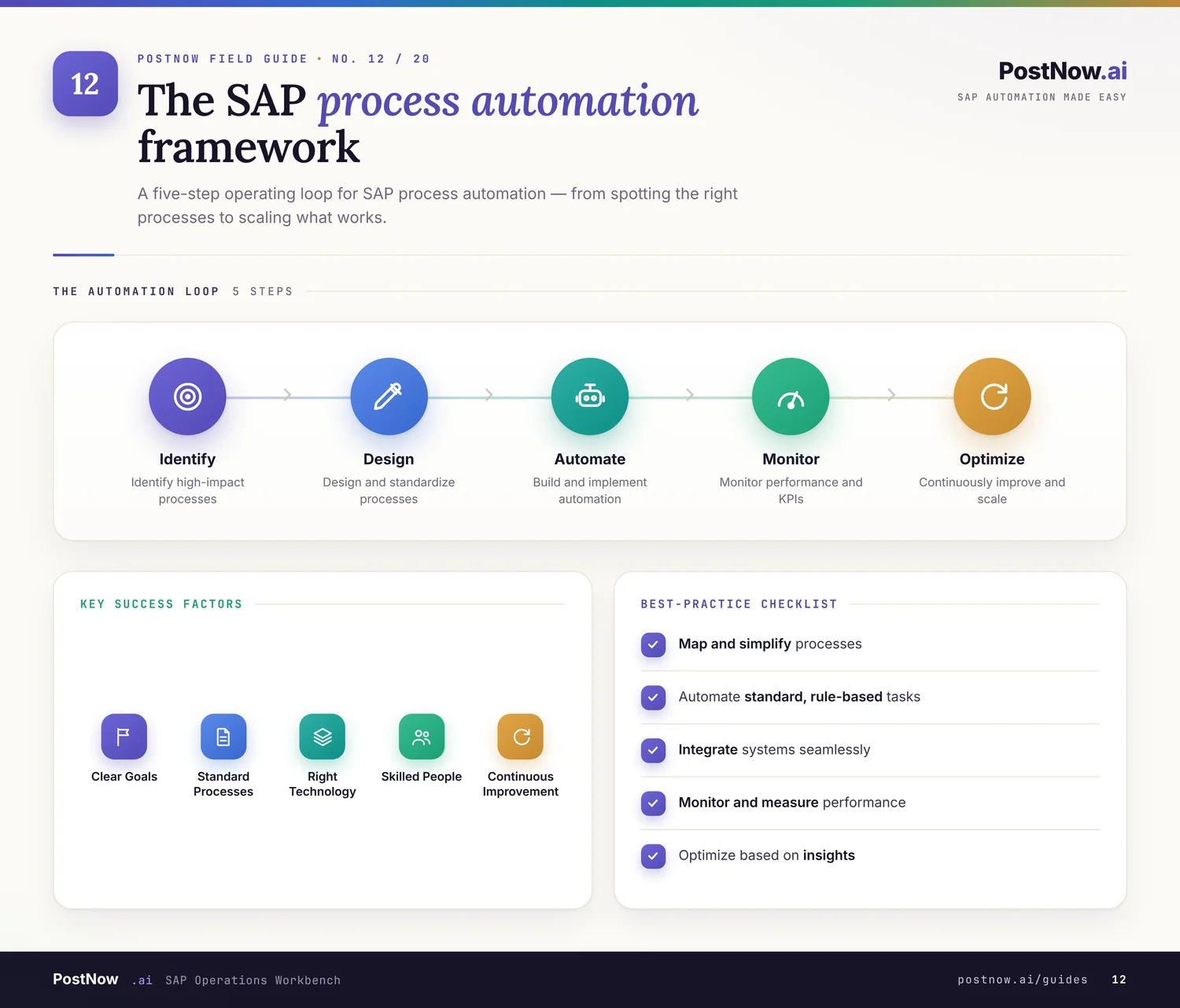Click the 'KEY SUCCESS FACTORS' heading
This screenshot has width=1180, height=1008.
161,604
